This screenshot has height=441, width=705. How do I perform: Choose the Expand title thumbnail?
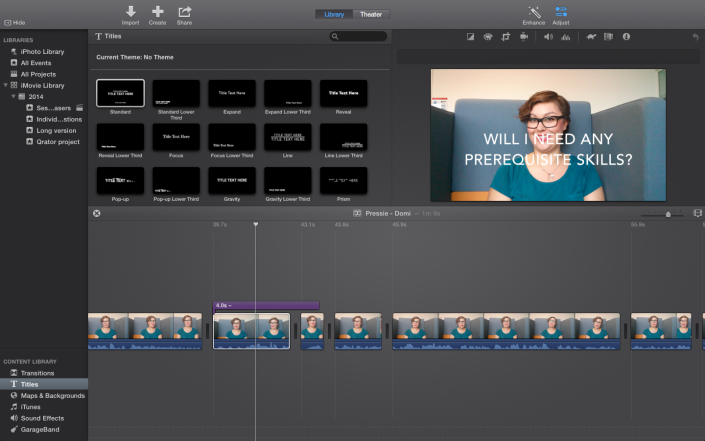pos(232,93)
